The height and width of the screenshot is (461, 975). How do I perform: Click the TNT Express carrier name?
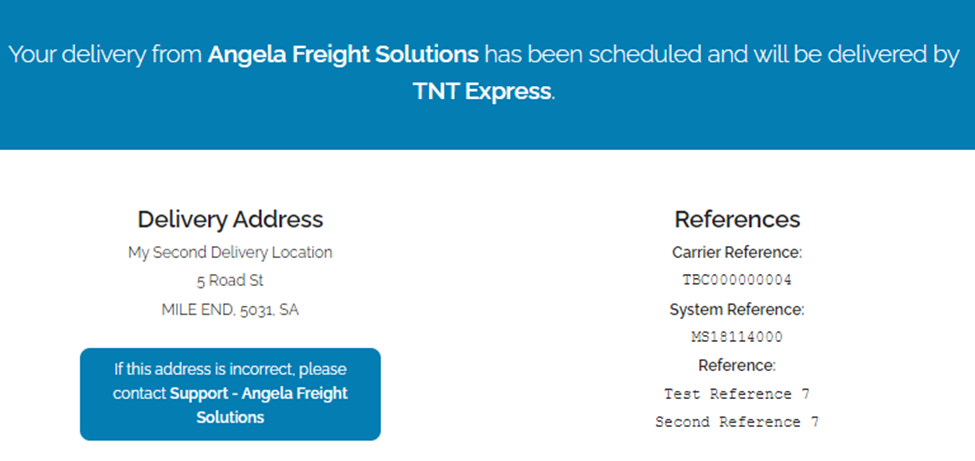point(482,91)
